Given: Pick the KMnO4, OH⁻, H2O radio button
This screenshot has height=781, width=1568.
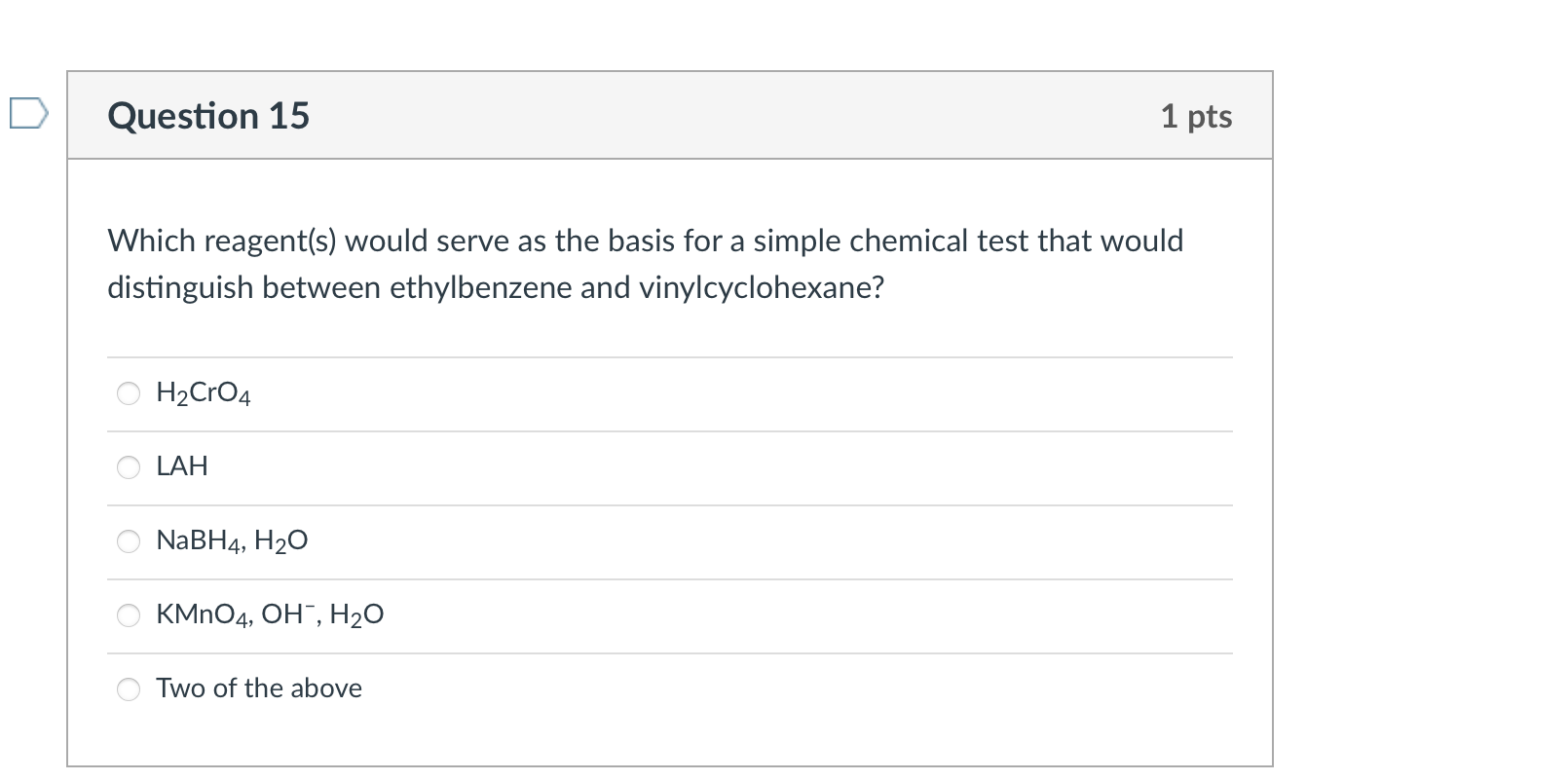Looking at the screenshot, I should coord(129,615).
